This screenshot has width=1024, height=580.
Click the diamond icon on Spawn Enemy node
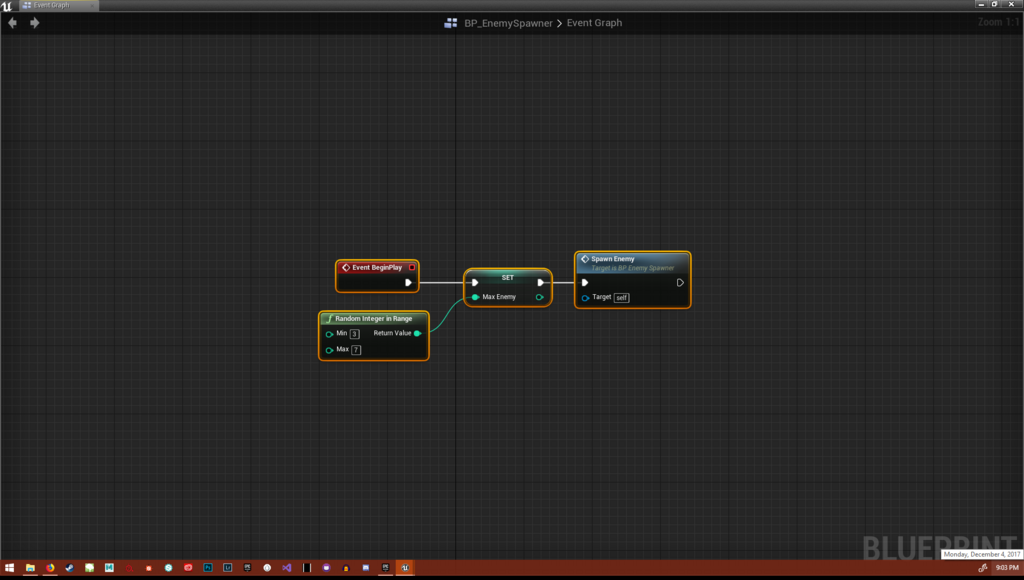584,259
